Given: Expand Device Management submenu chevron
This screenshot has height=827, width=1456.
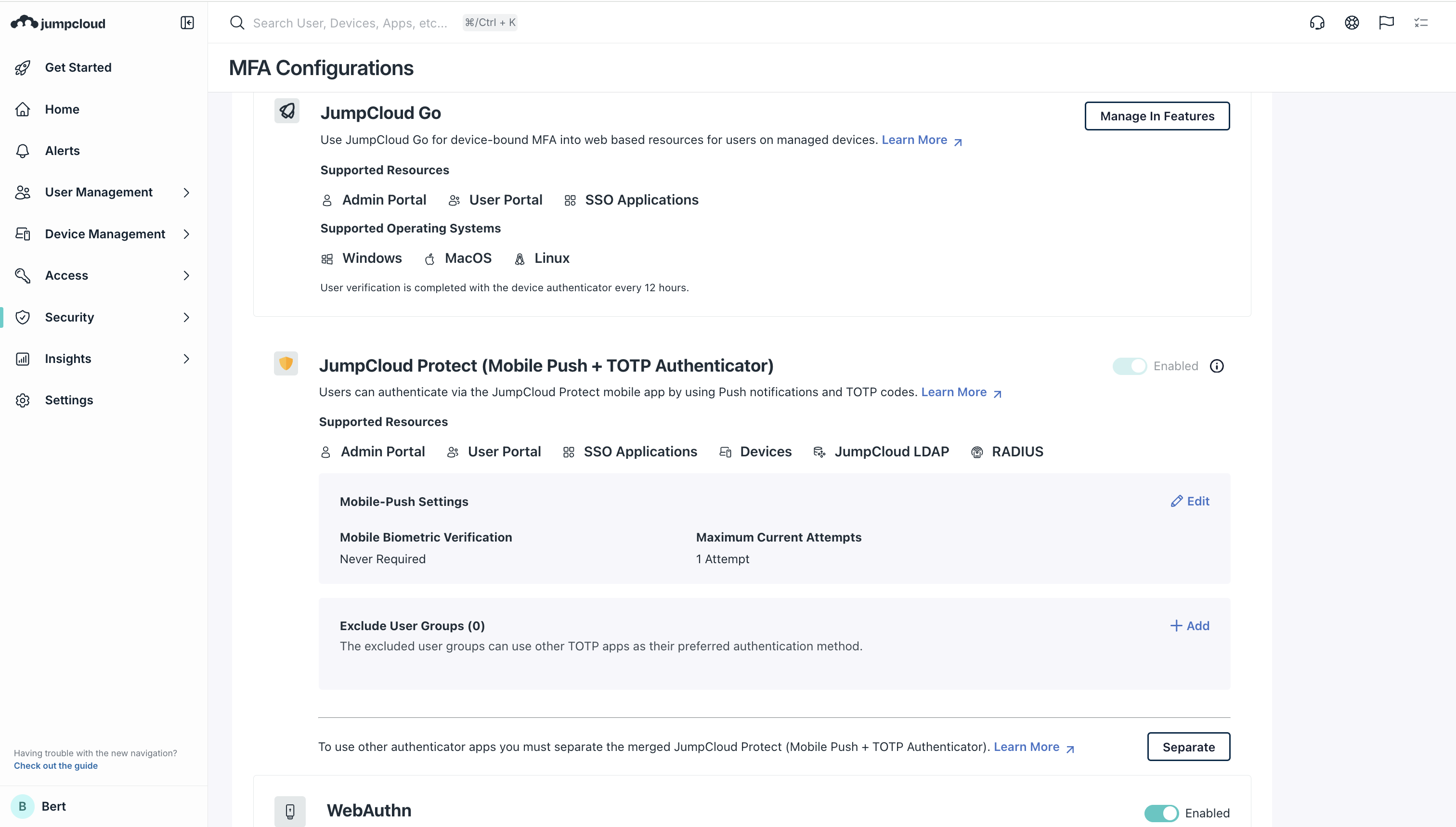Looking at the screenshot, I should (186, 234).
